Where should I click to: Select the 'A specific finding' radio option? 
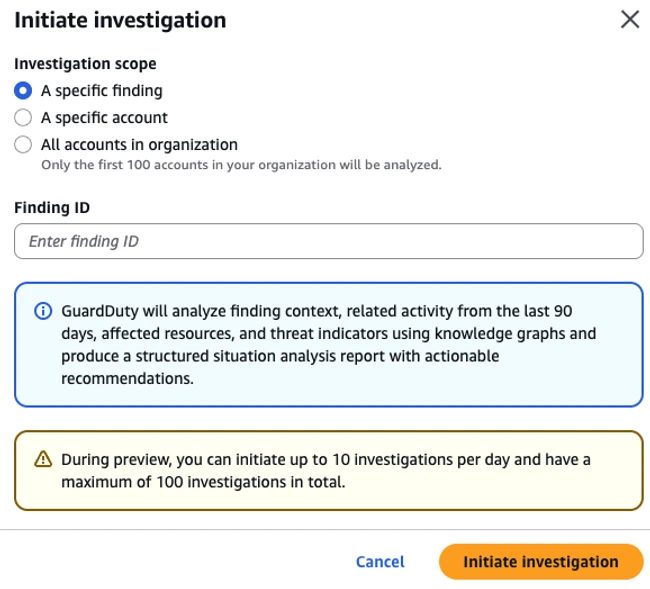click(x=23, y=90)
